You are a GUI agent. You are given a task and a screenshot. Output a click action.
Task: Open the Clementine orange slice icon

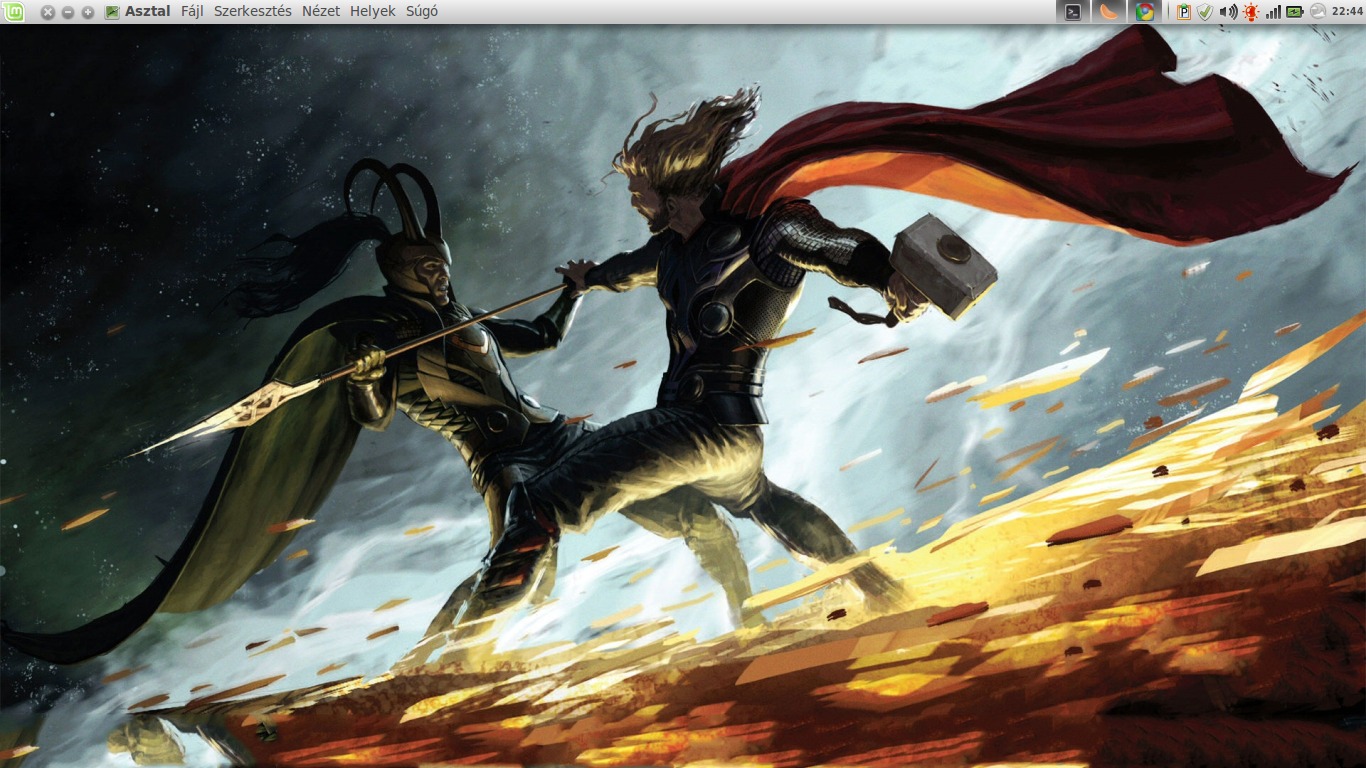point(1109,12)
